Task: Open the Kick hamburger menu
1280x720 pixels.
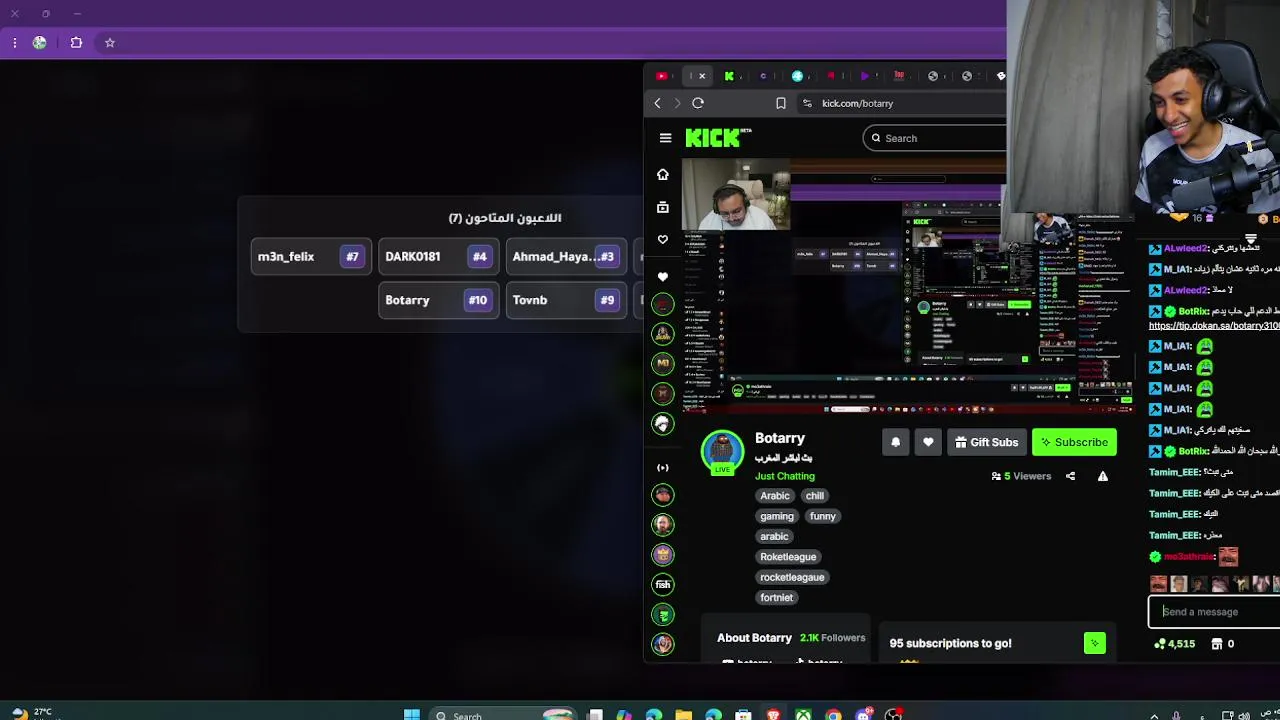Action: (x=665, y=138)
